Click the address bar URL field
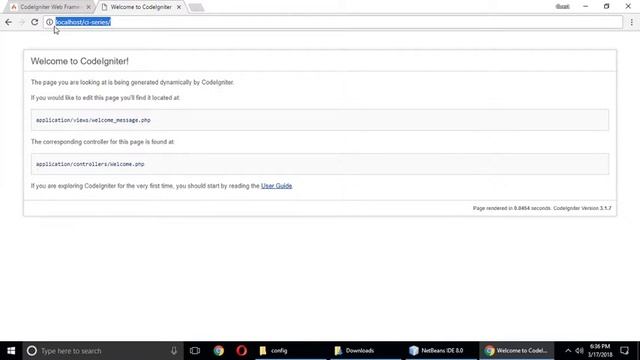This screenshot has height=360, width=640. 333,22
